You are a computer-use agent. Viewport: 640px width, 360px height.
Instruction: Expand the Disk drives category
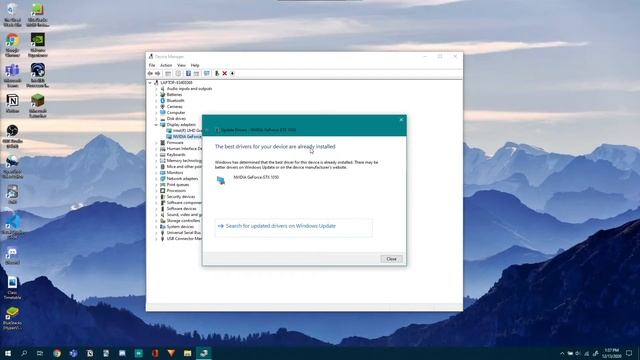click(156, 118)
